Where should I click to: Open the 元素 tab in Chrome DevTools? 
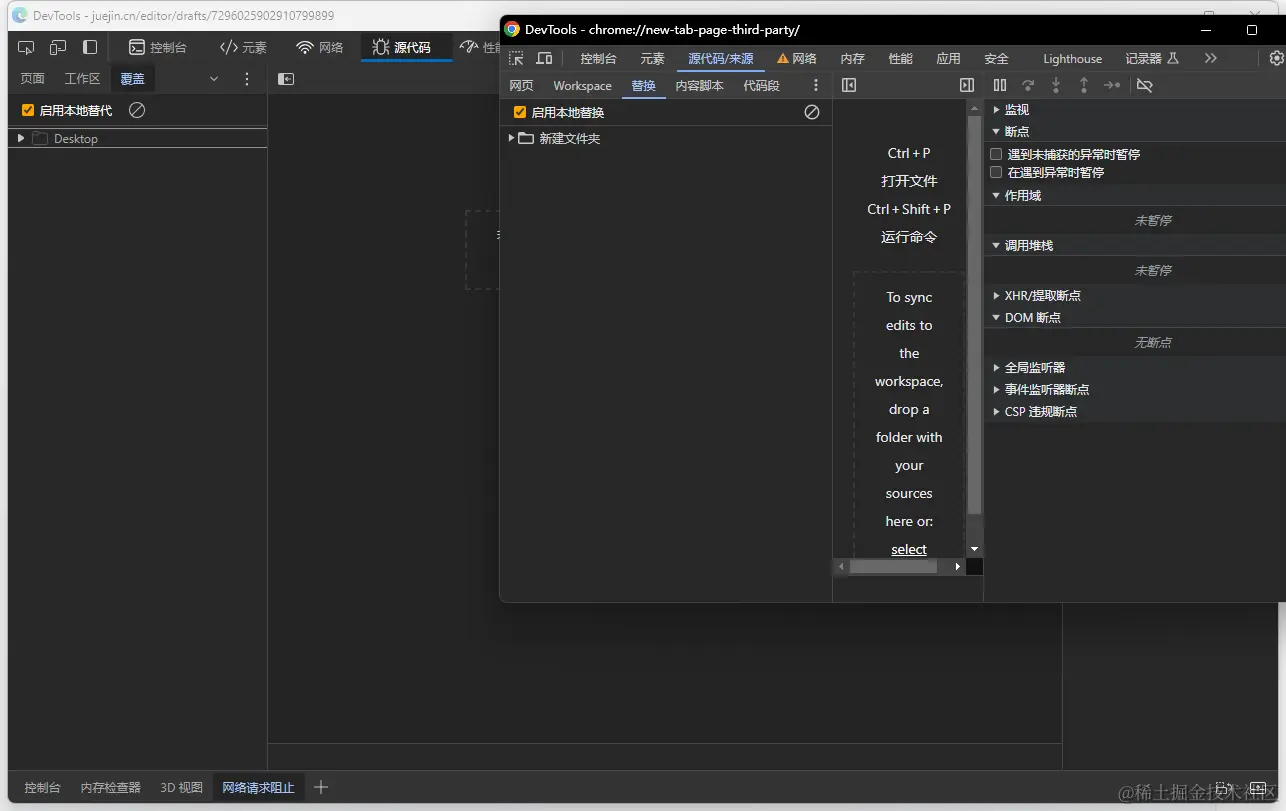tap(652, 59)
